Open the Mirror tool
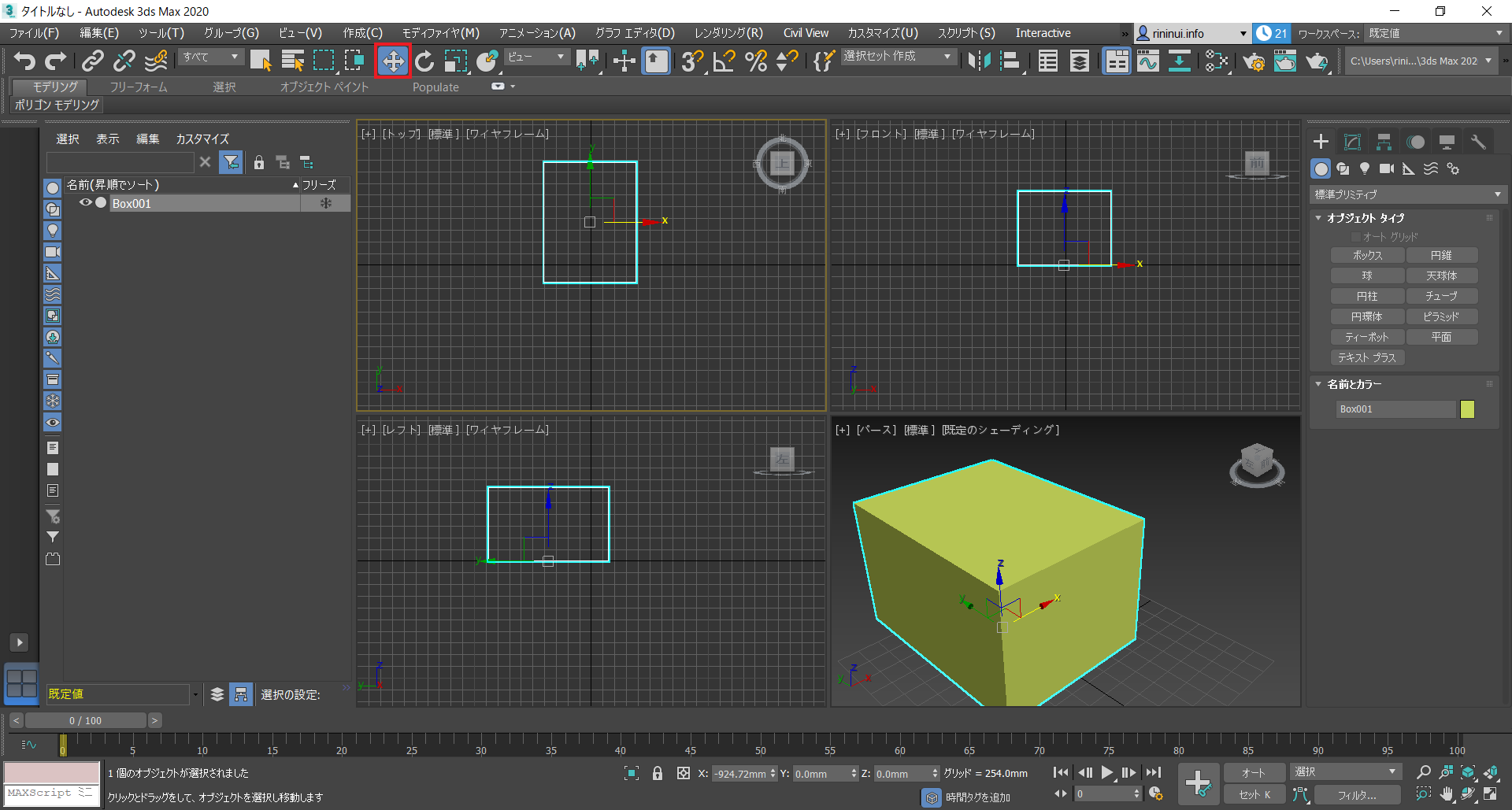The height and width of the screenshot is (810, 1512). 979,61
